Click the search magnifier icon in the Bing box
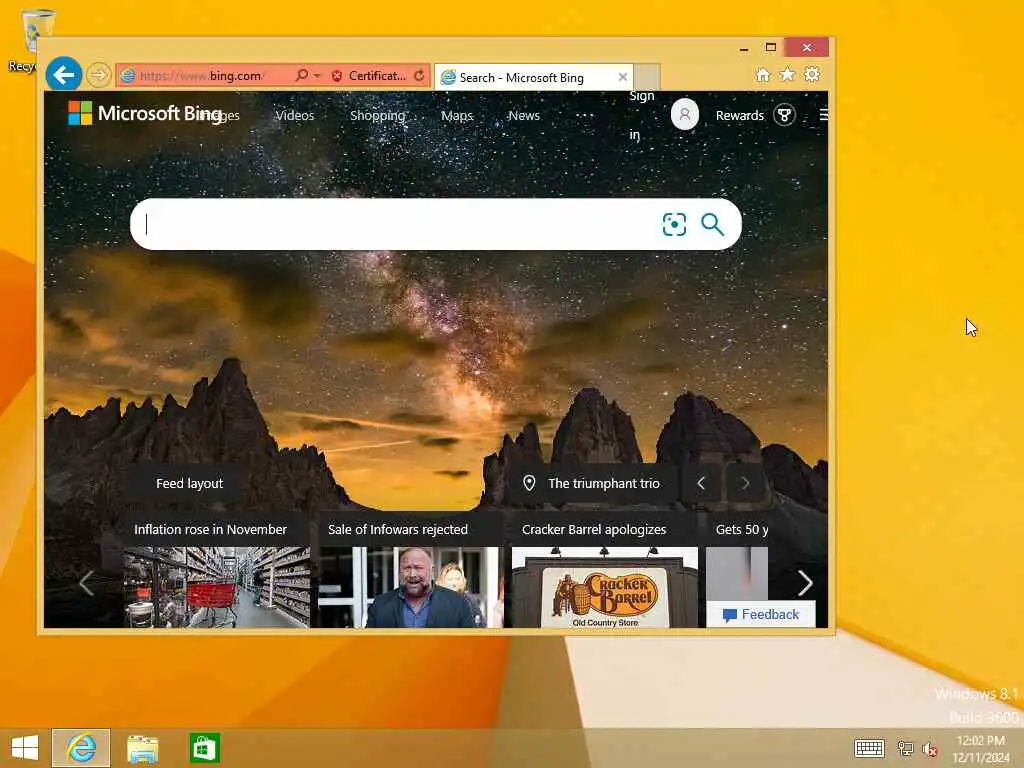Screen dimensions: 1024x768 712,224
